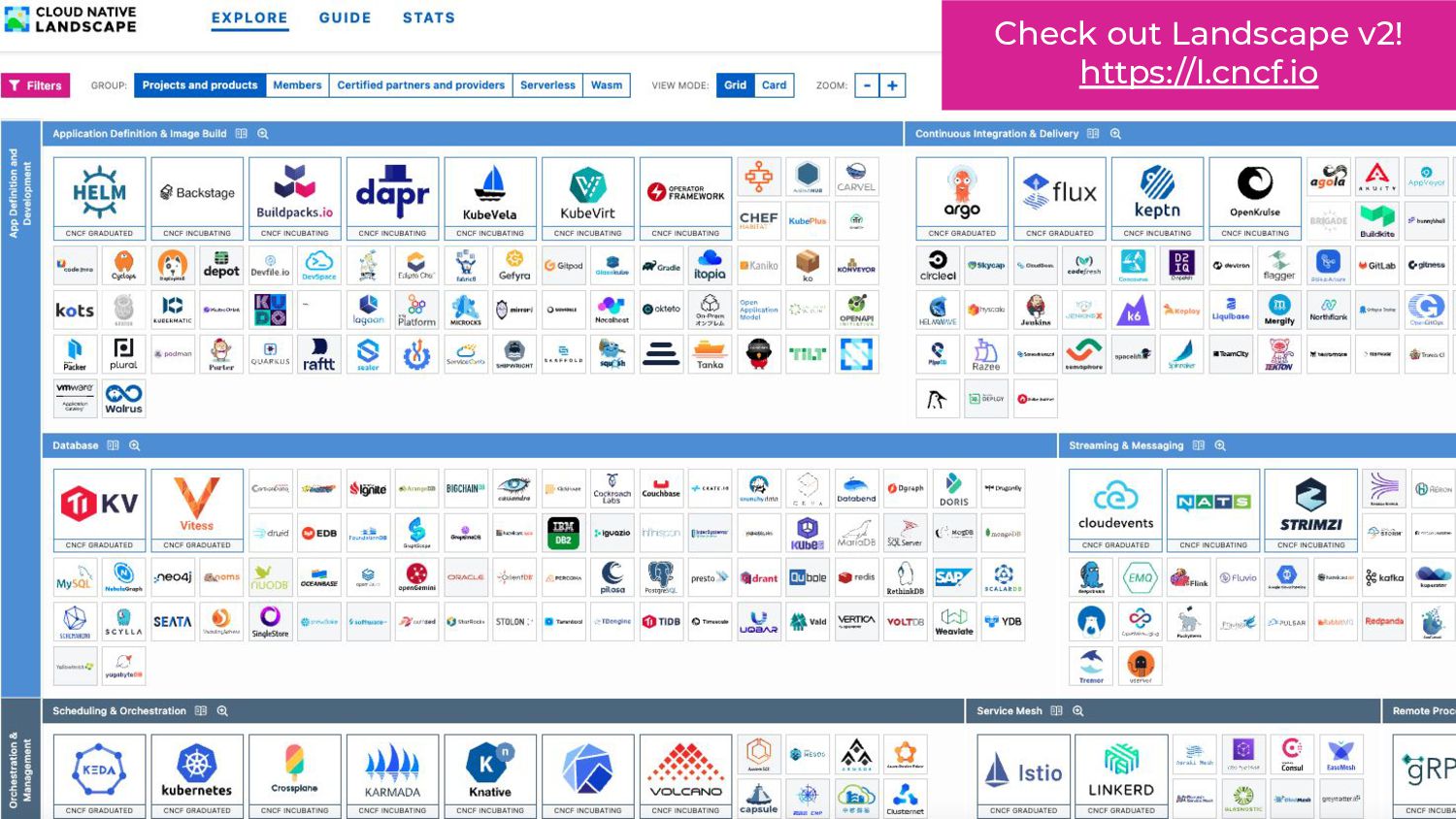Select the IBM DB2 tile
This screenshot has width=1456, height=819.
coord(563,533)
